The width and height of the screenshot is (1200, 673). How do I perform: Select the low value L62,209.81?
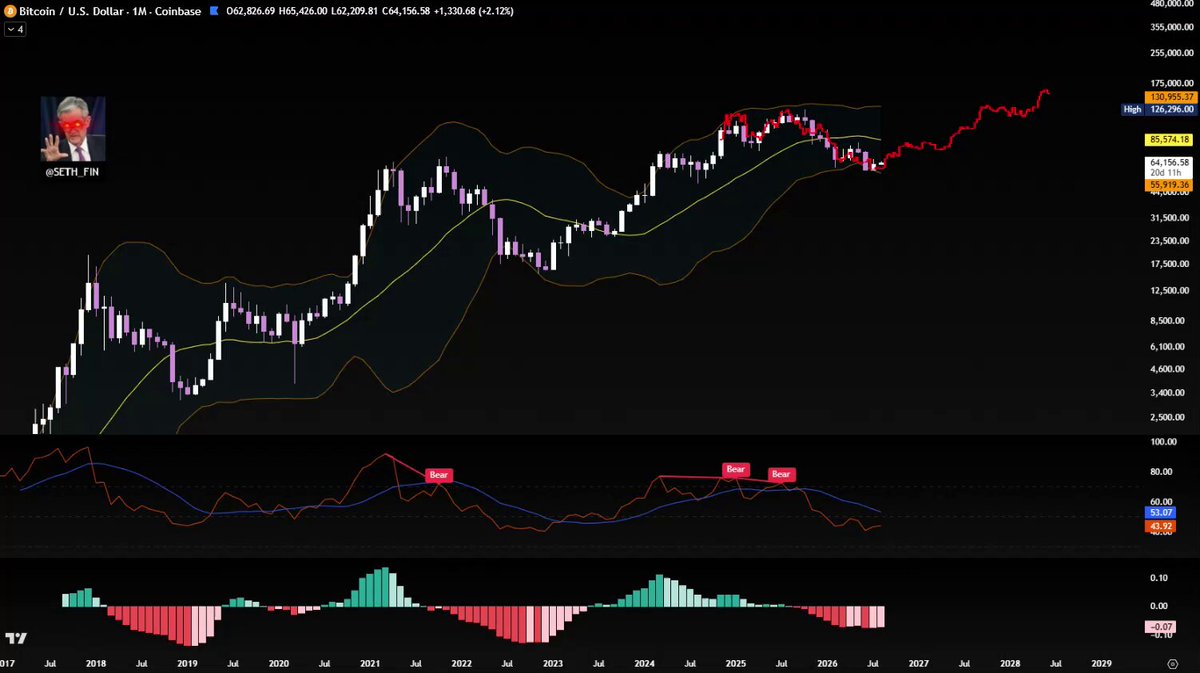(356, 11)
